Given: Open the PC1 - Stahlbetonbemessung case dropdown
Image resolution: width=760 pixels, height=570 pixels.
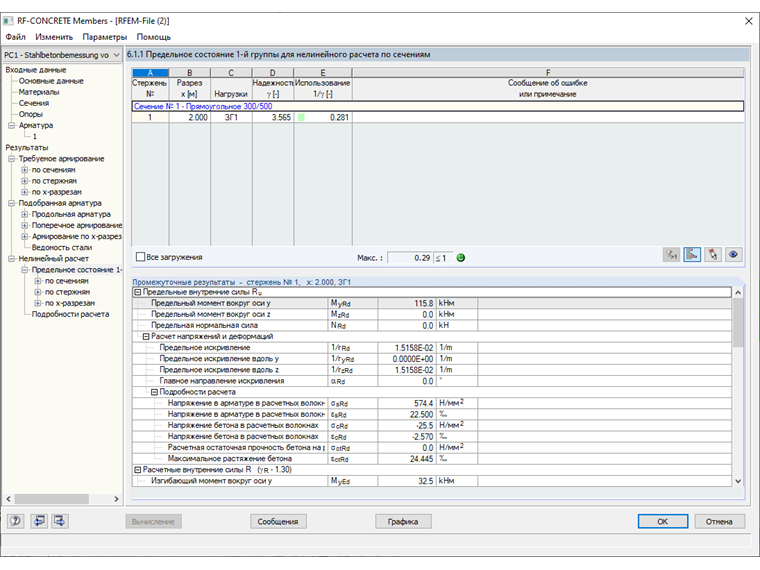Looking at the screenshot, I should coord(62,55).
